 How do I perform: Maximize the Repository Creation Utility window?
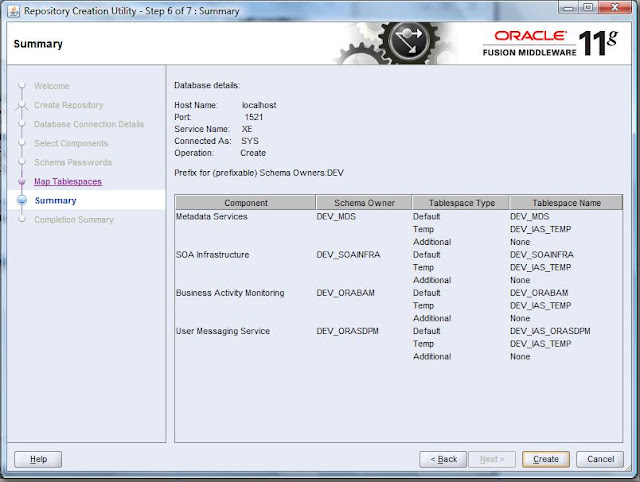588,7
